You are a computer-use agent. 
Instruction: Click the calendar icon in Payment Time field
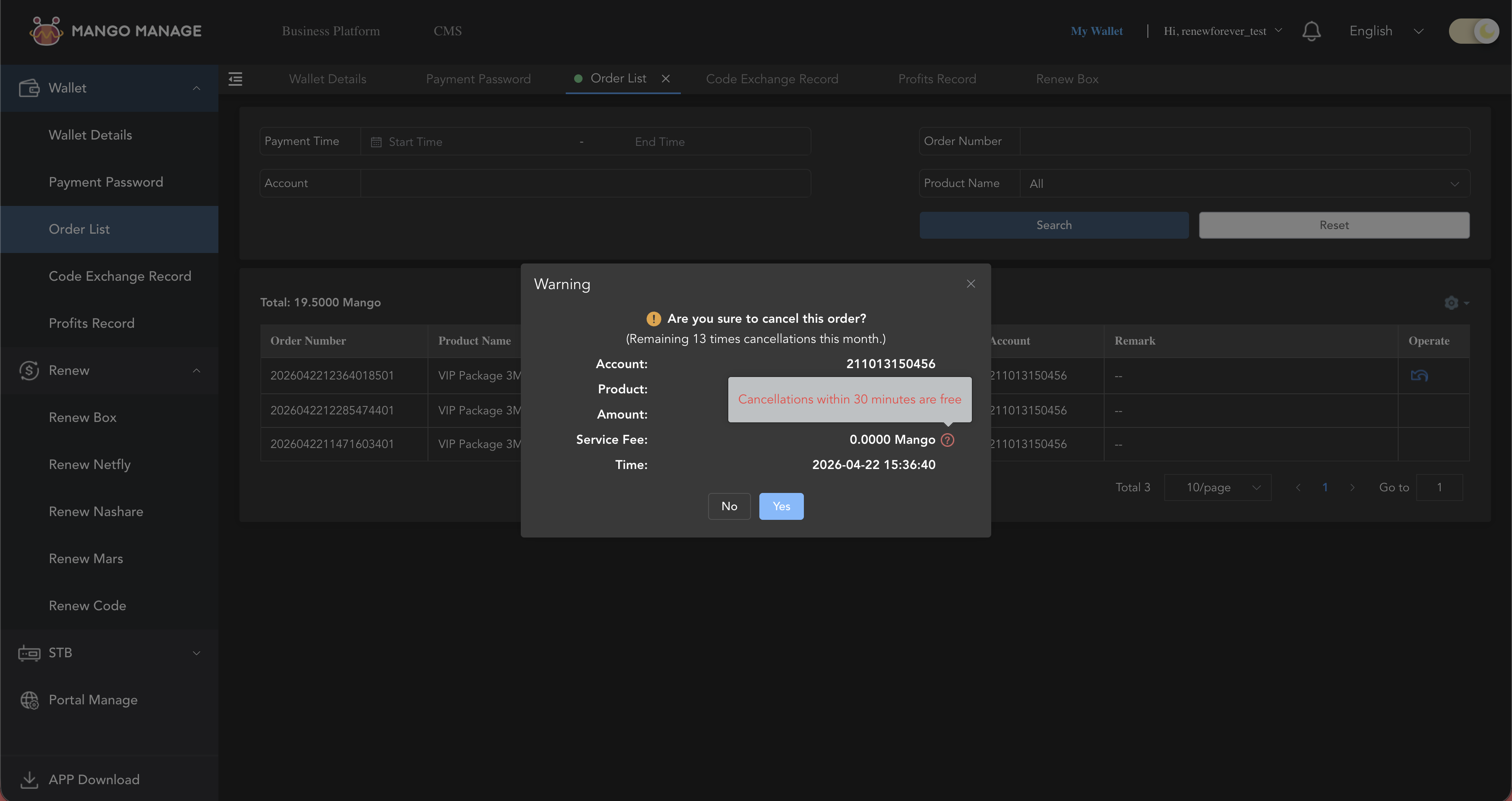pos(376,142)
